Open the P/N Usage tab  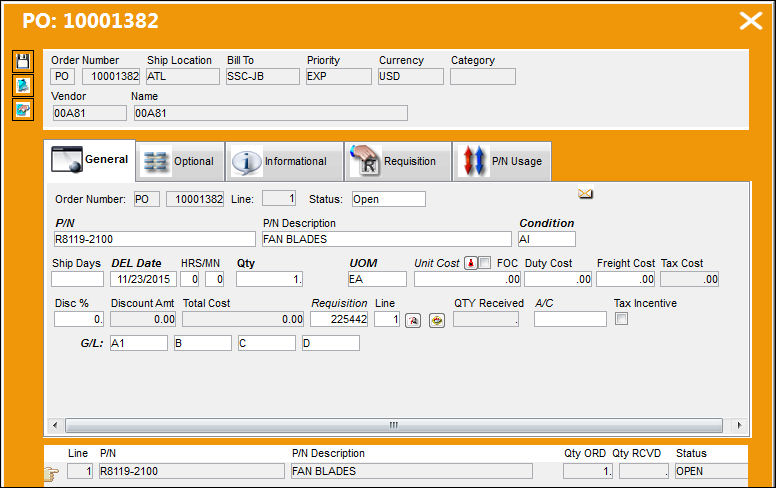(x=502, y=161)
